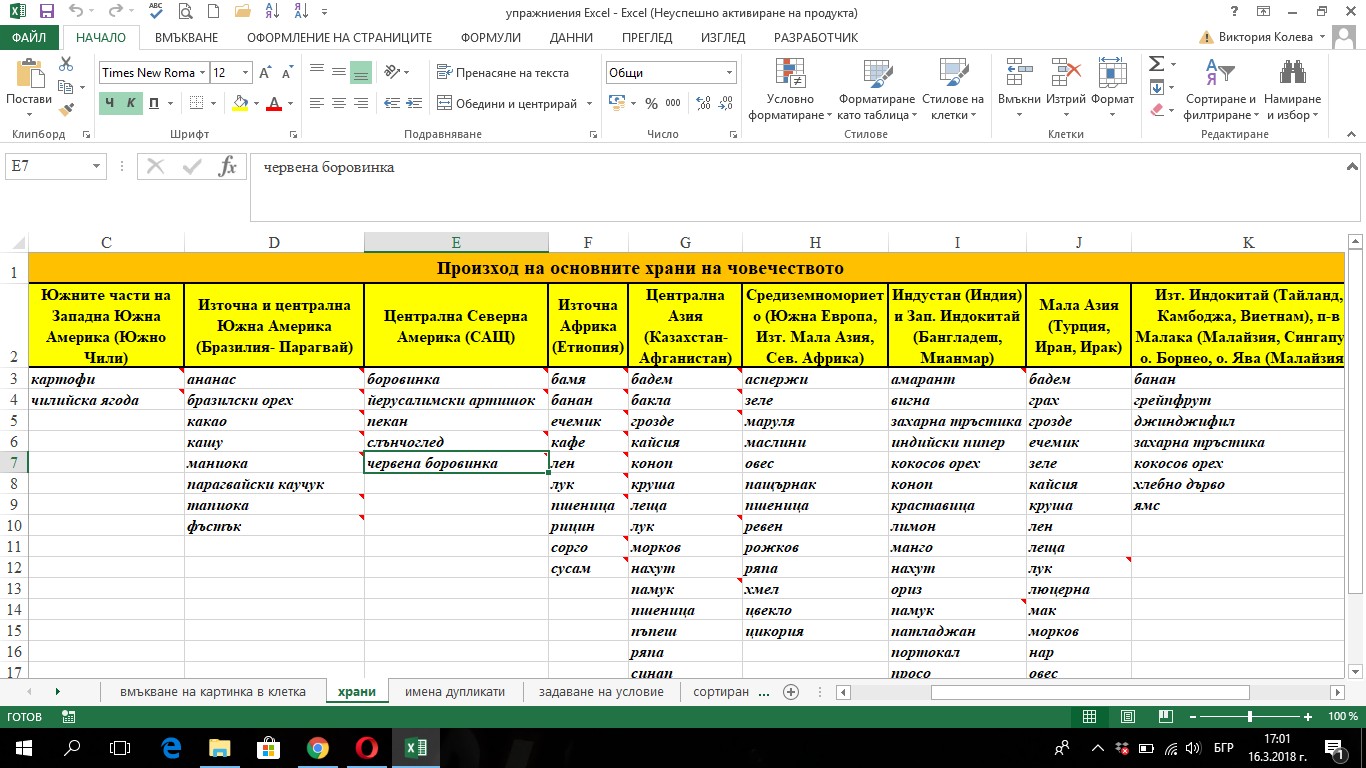Image resolution: width=1366 pixels, height=768 pixels.
Task: Open print preview from quick access toolbar
Action: coord(185,13)
